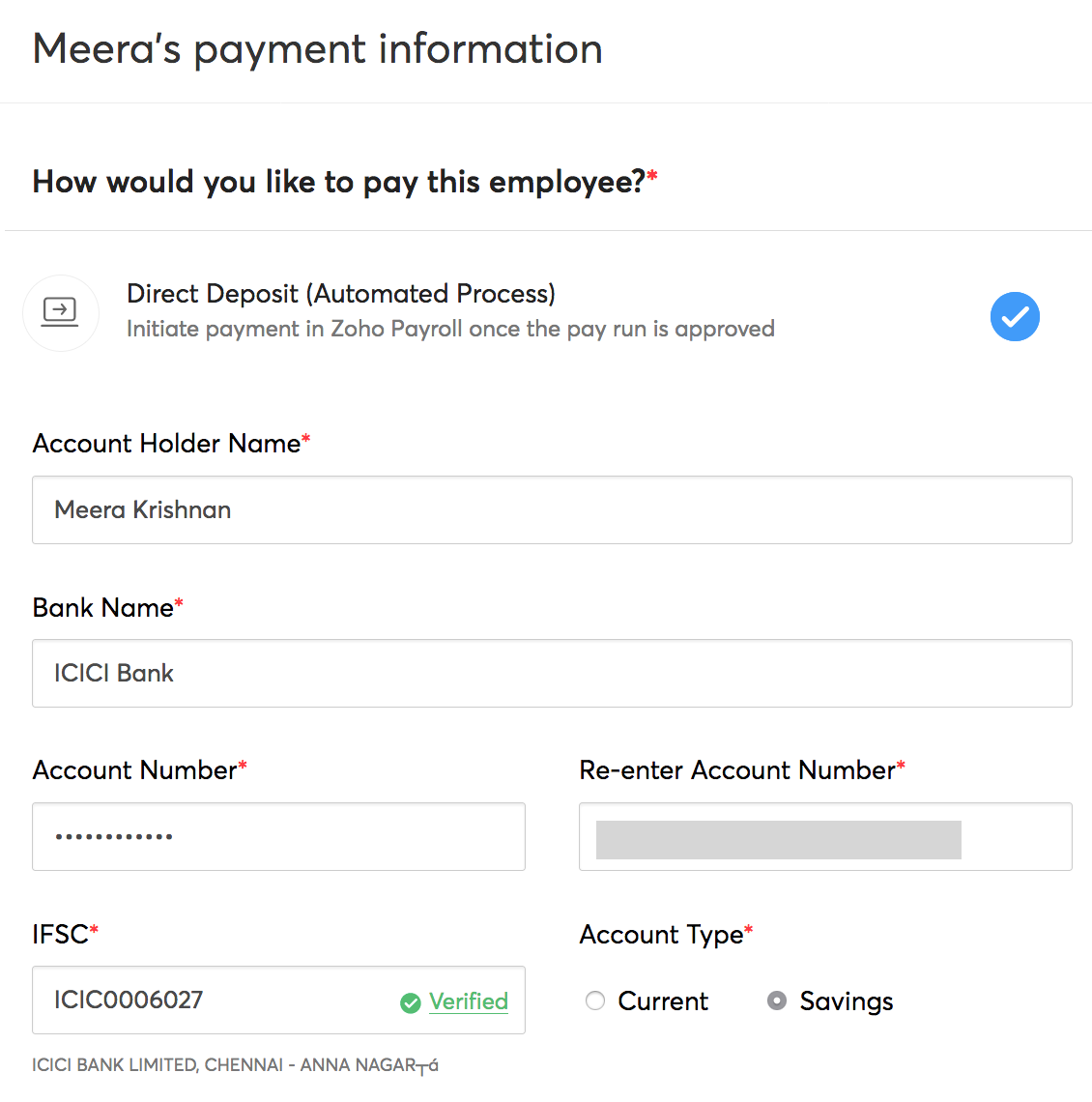
Task: Toggle the Direct Deposit payment method selection
Action: 1015,316
